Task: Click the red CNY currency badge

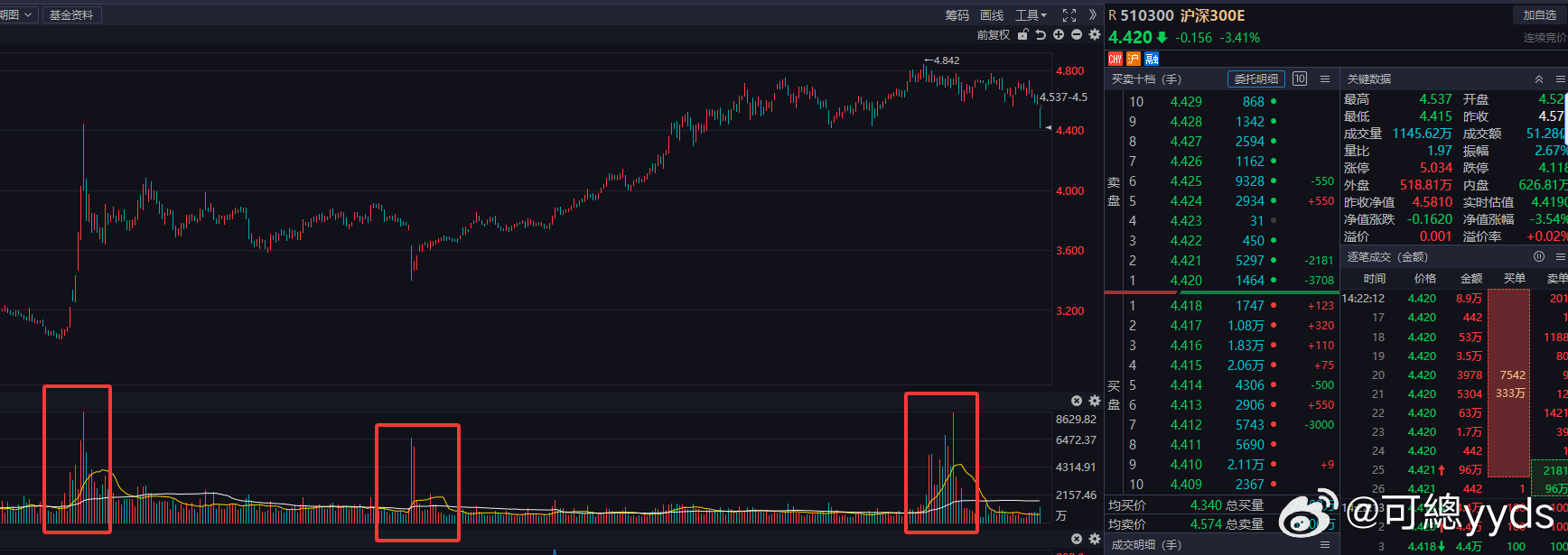Action: click(1115, 59)
